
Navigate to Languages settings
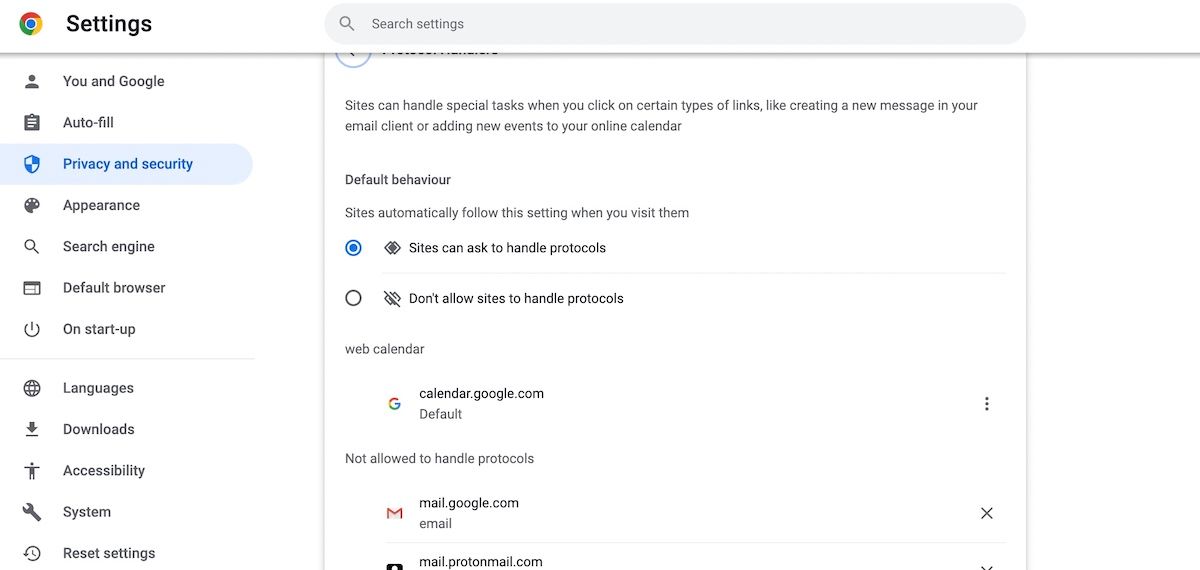(98, 388)
